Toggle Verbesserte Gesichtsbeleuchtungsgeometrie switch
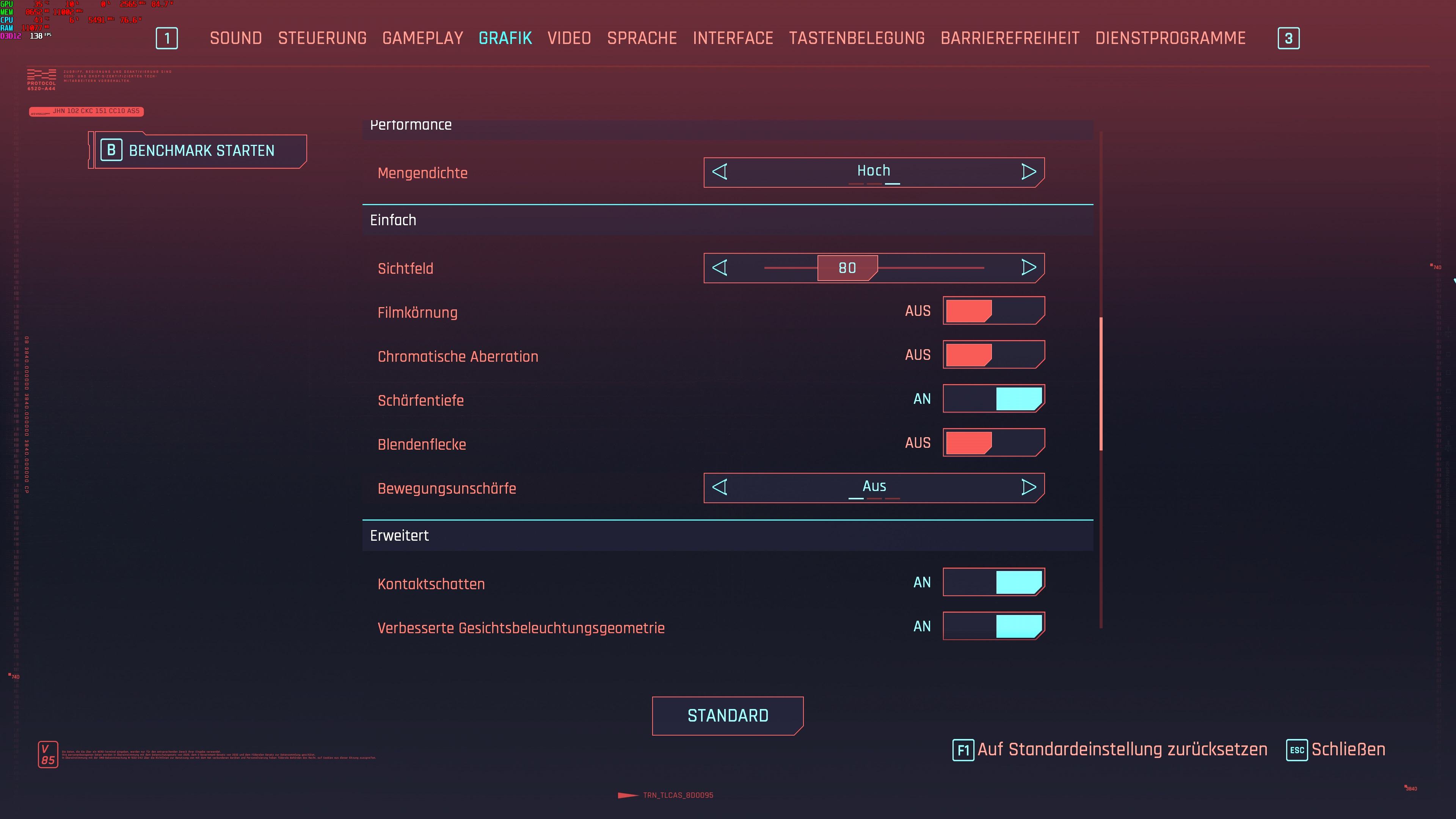The width and height of the screenshot is (1456, 819). 994,626
